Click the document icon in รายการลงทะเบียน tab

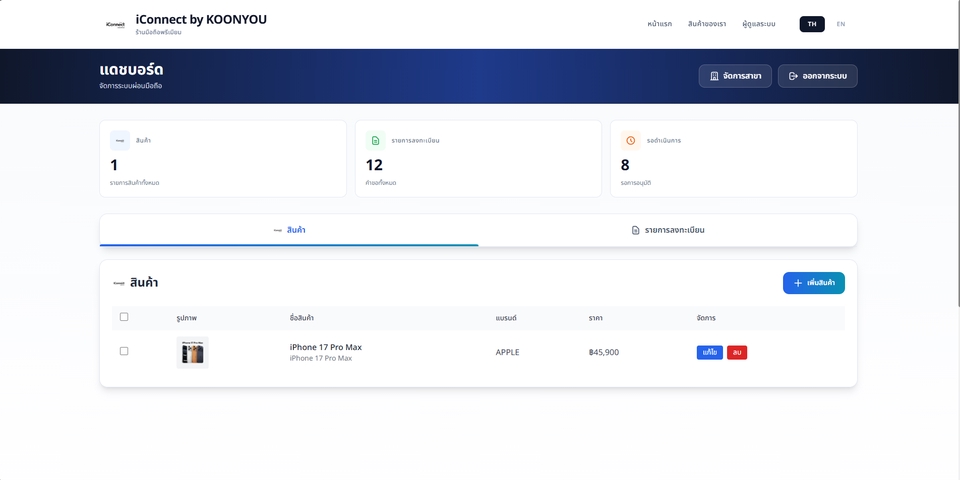(x=635, y=230)
